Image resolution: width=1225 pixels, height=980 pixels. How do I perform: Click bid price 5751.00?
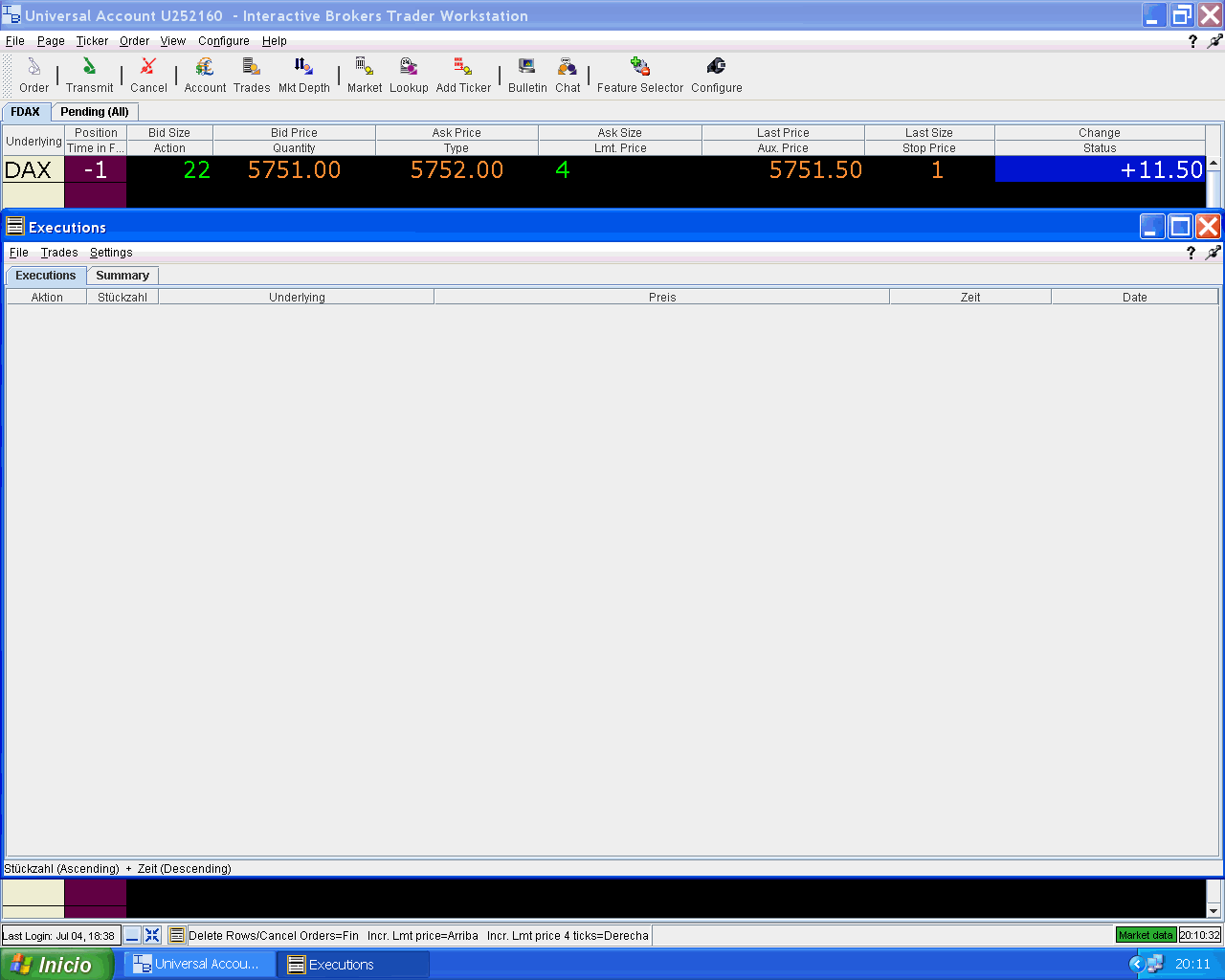(x=294, y=169)
